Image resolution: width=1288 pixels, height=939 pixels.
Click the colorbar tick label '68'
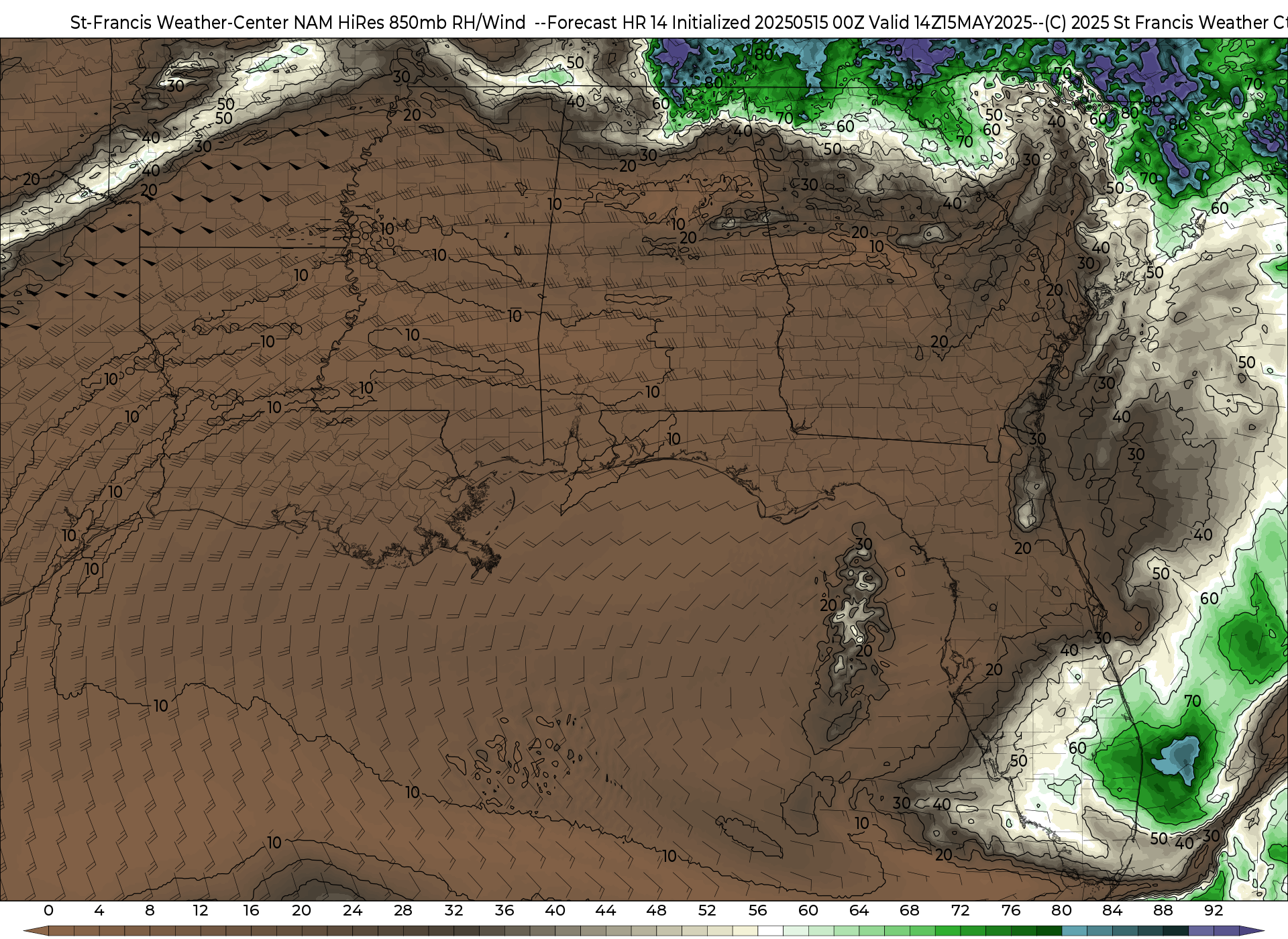click(x=910, y=910)
